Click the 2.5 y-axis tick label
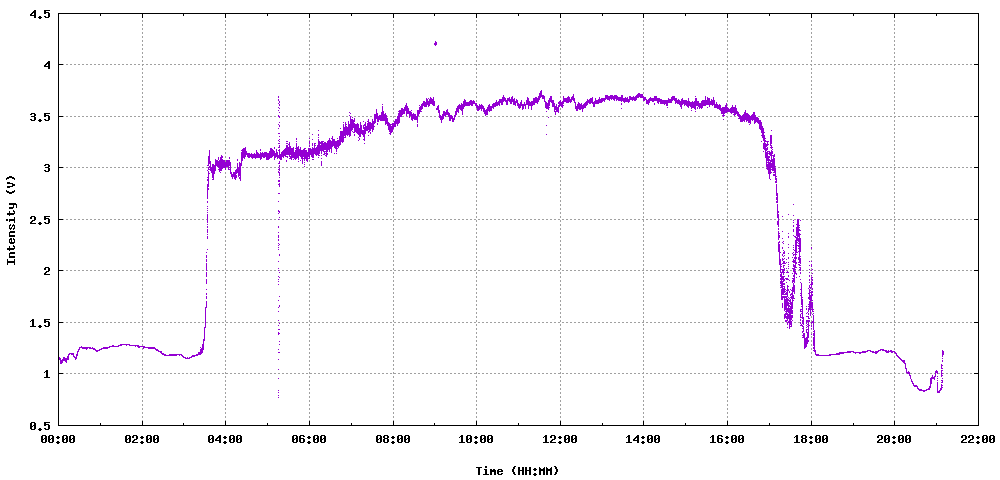The image size is (1000, 480). pyautogui.click(x=40, y=220)
